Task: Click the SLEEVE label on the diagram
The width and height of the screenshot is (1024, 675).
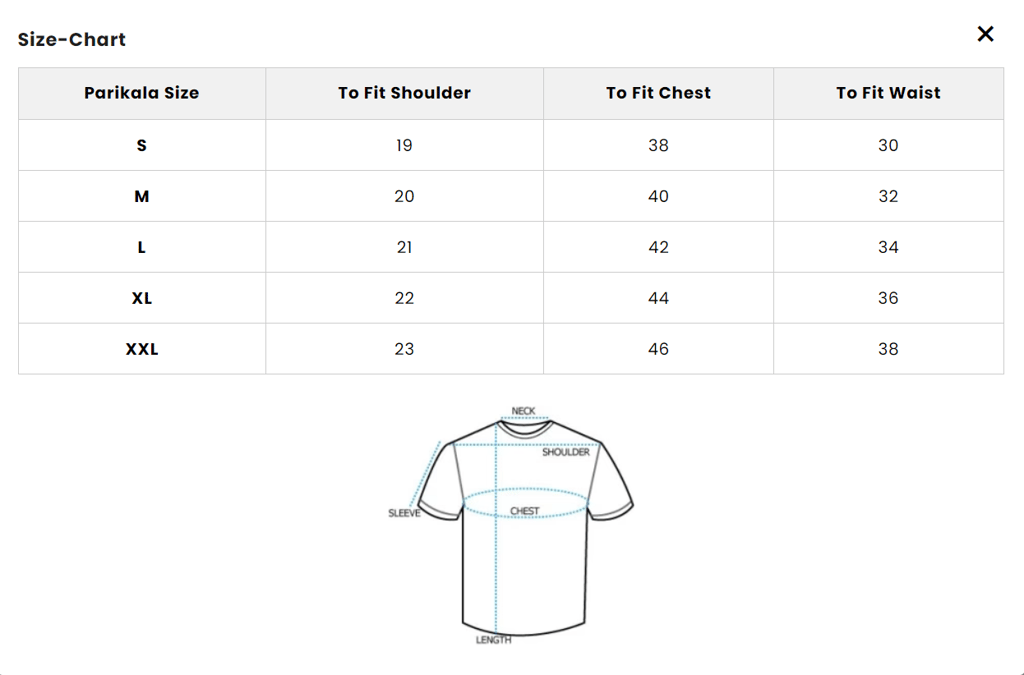Action: [x=404, y=513]
